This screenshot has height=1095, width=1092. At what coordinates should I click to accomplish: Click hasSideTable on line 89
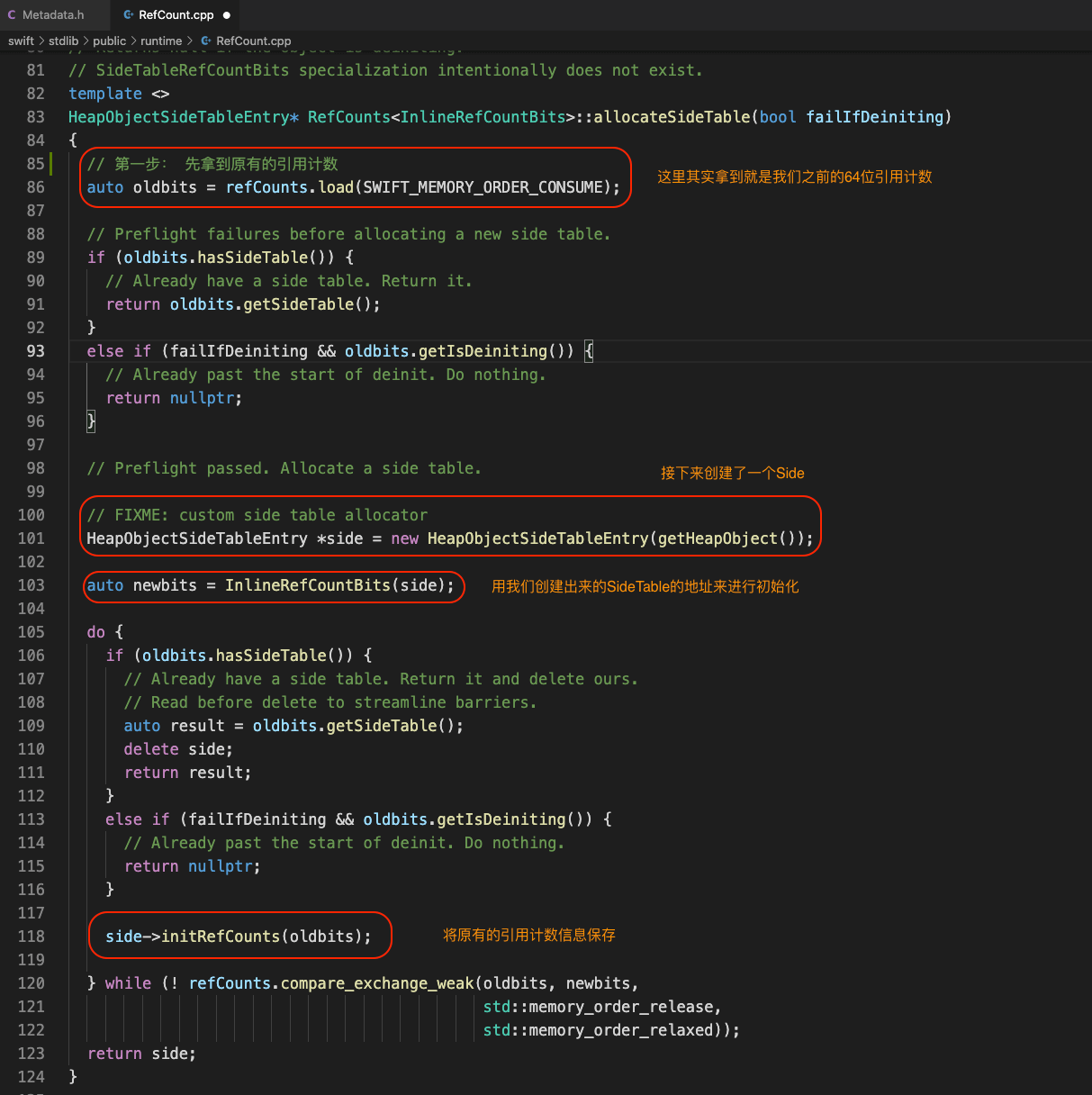[253, 258]
